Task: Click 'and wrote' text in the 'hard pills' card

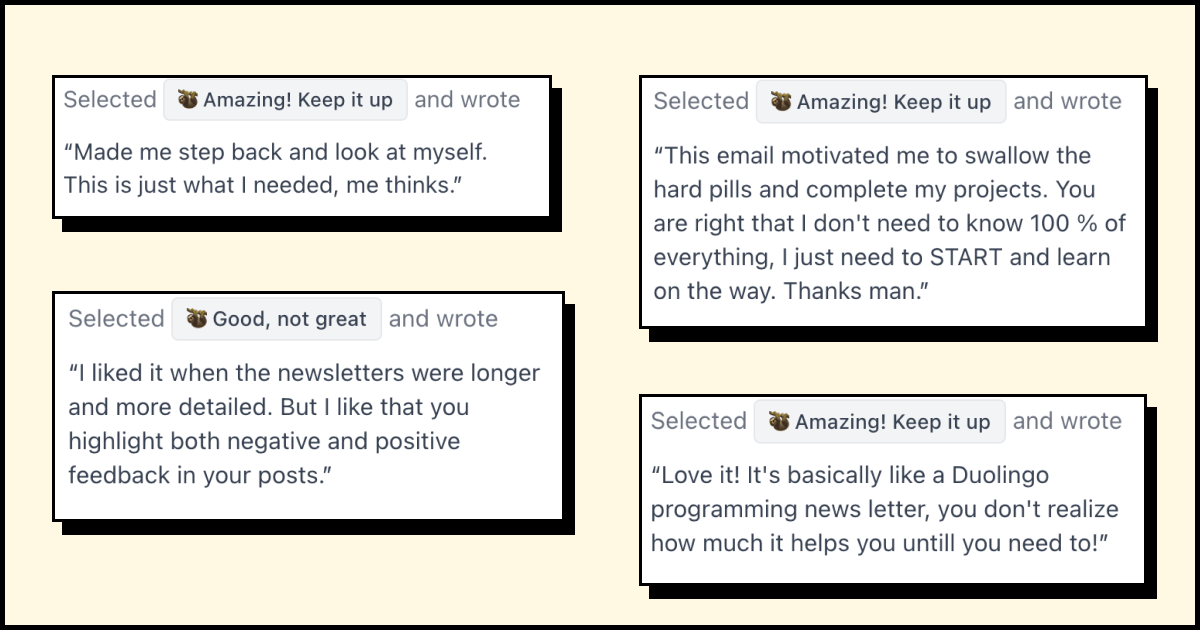Action: pyautogui.click(x=1067, y=101)
